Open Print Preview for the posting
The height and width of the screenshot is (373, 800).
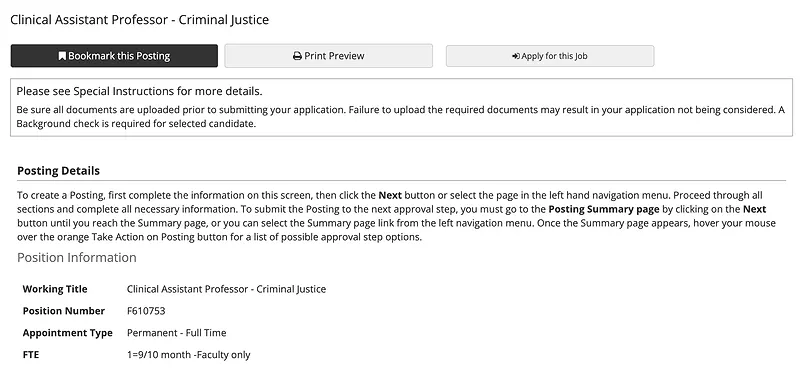click(x=329, y=56)
